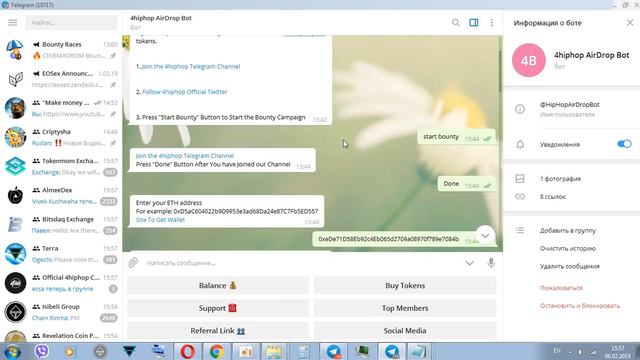This screenshot has height=360, width=640.
Task: Open AimeeDex group chat
Action: (61, 196)
